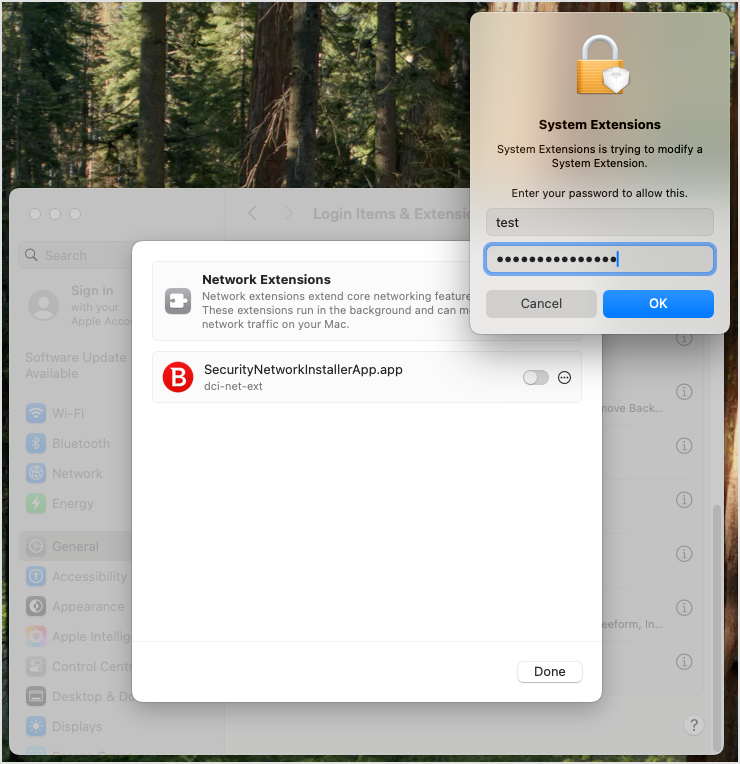Open General settings in sidebar
Viewport: 740px width, 764px height.
click(76, 546)
